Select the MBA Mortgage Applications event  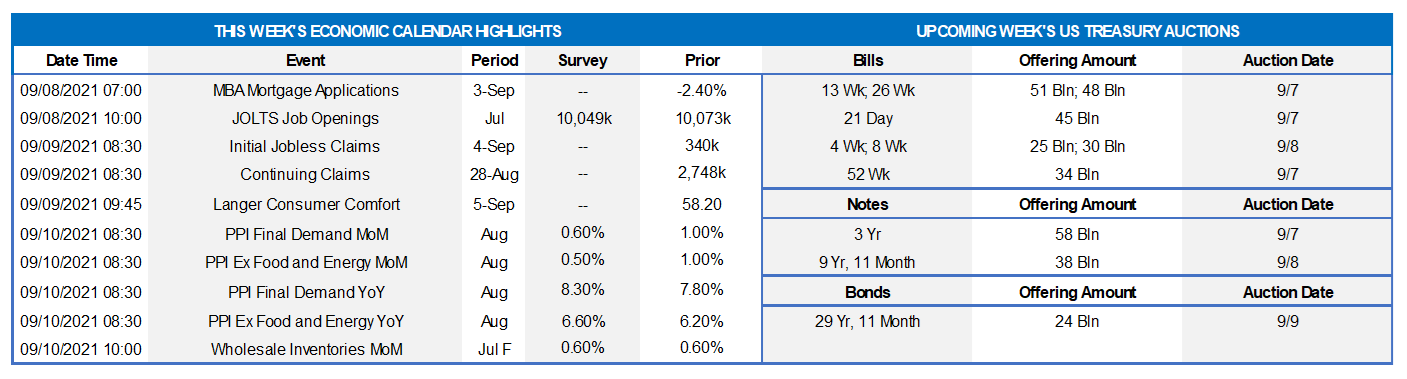point(305,90)
